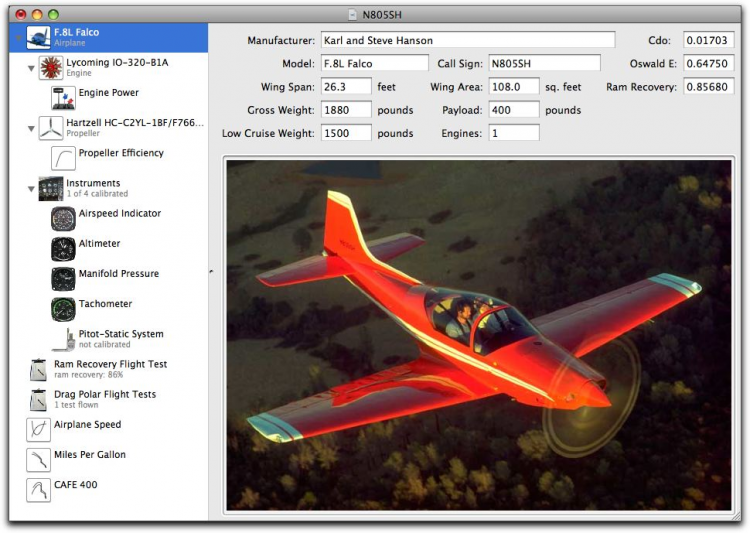Screen dimensions: 750x533
Task: Collapse the Hartzell propeller group
Action: click(x=31, y=129)
